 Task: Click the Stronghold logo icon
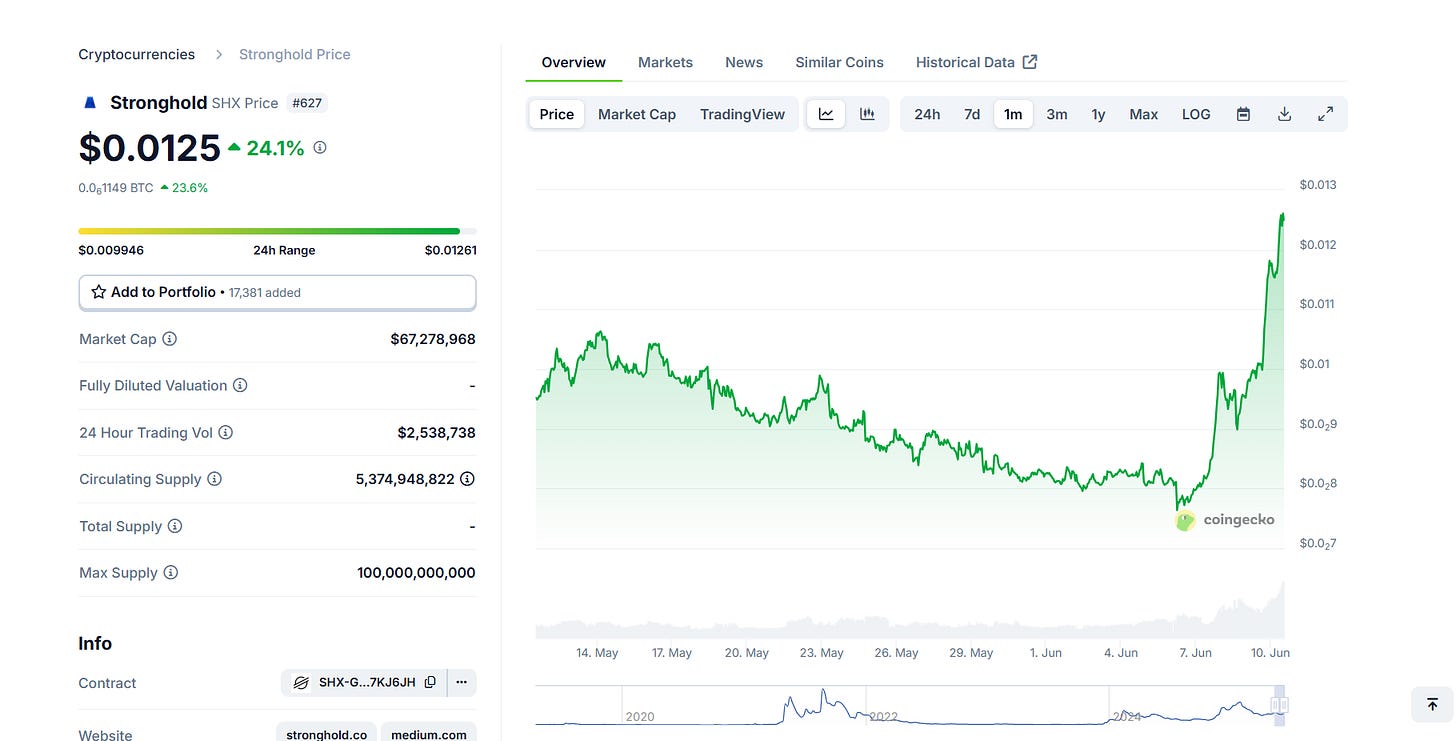90,102
